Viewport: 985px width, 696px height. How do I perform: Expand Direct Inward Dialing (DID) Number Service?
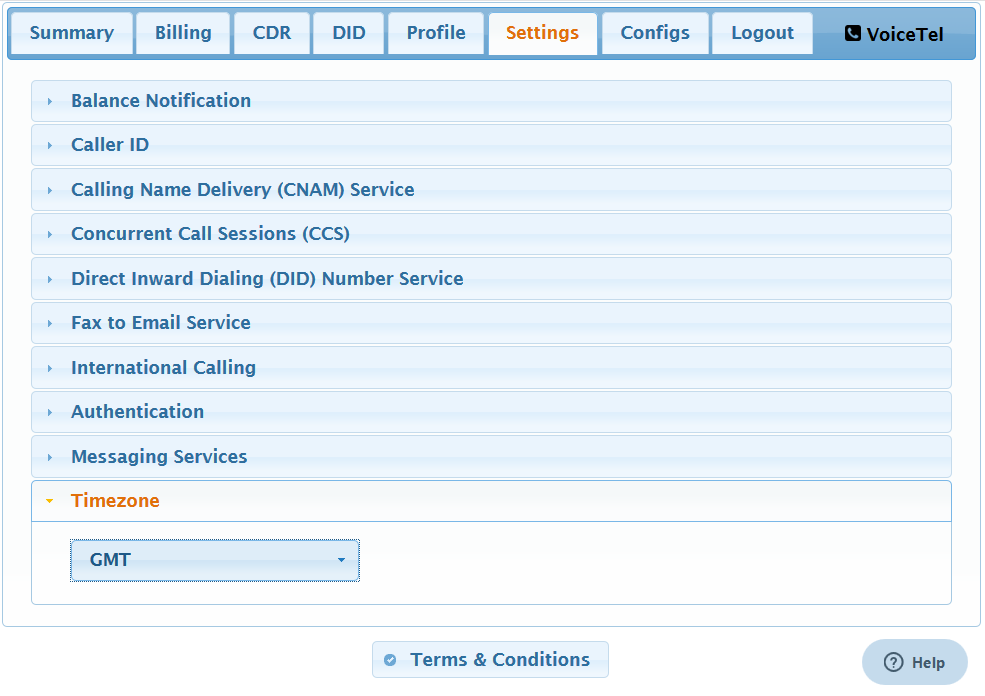tap(491, 278)
